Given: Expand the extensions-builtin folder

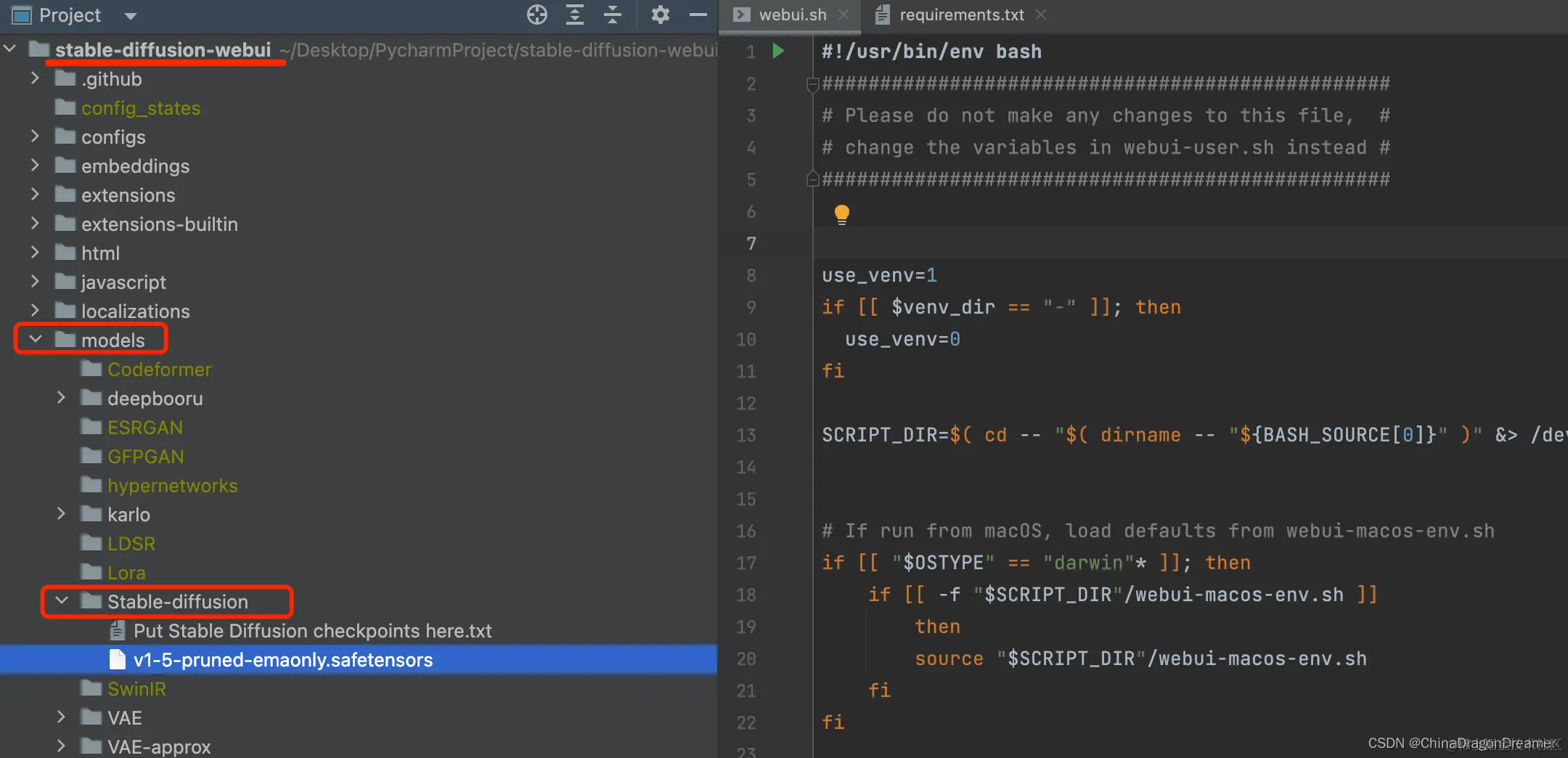Looking at the screenshot, I should pyautogui.click(x=35, y=224).
